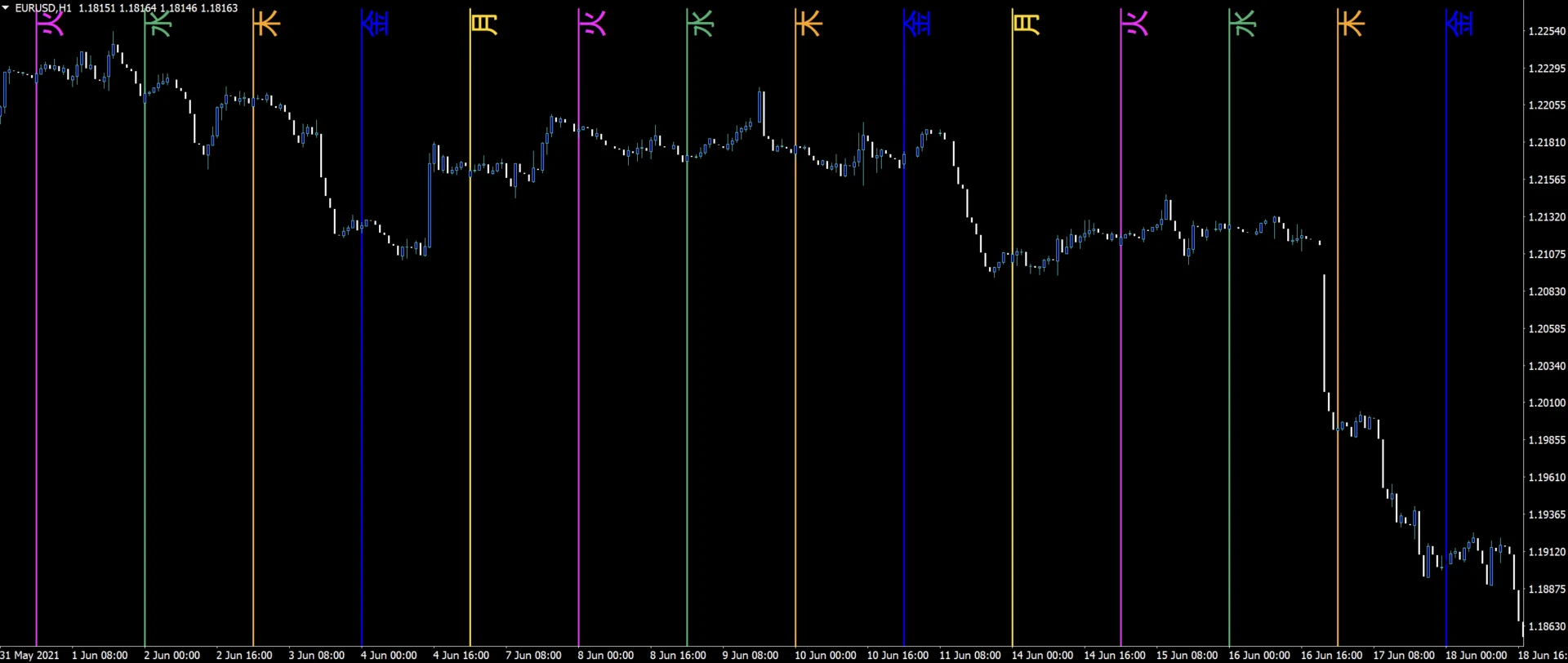Click the 1.22540 price scale label
This screenshot has height=663, width=1568.
pyautogui.click(x=1546, y=31)
